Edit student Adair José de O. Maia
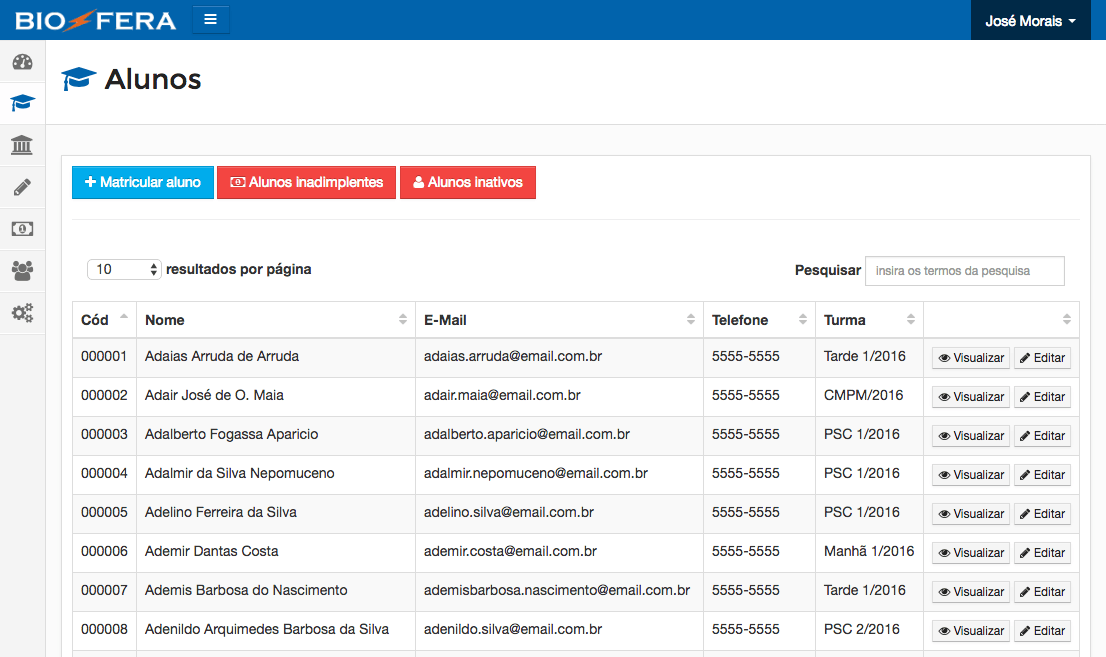1106x657 pixels. 1042,397
